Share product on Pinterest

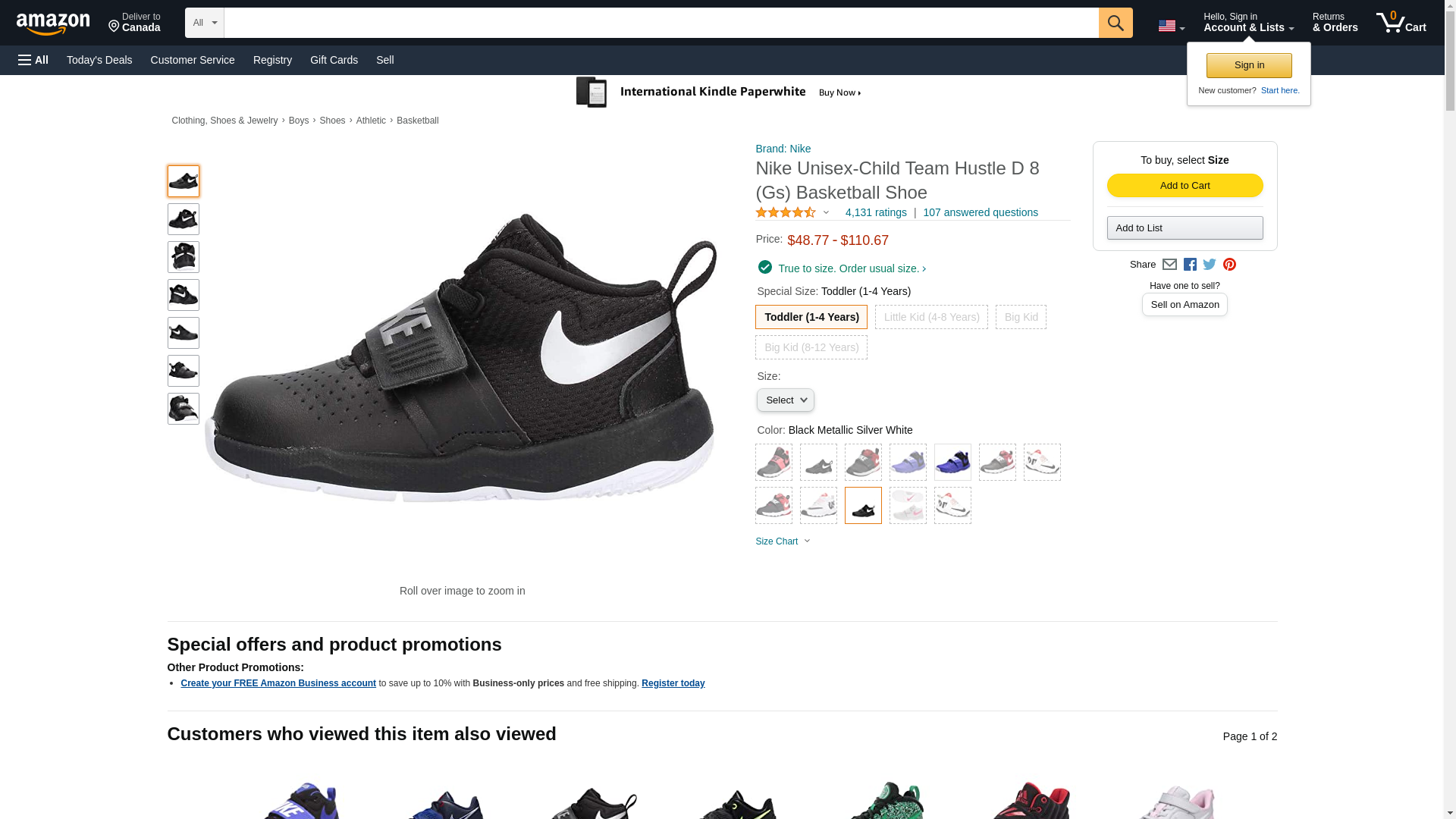coord(1229,265)
